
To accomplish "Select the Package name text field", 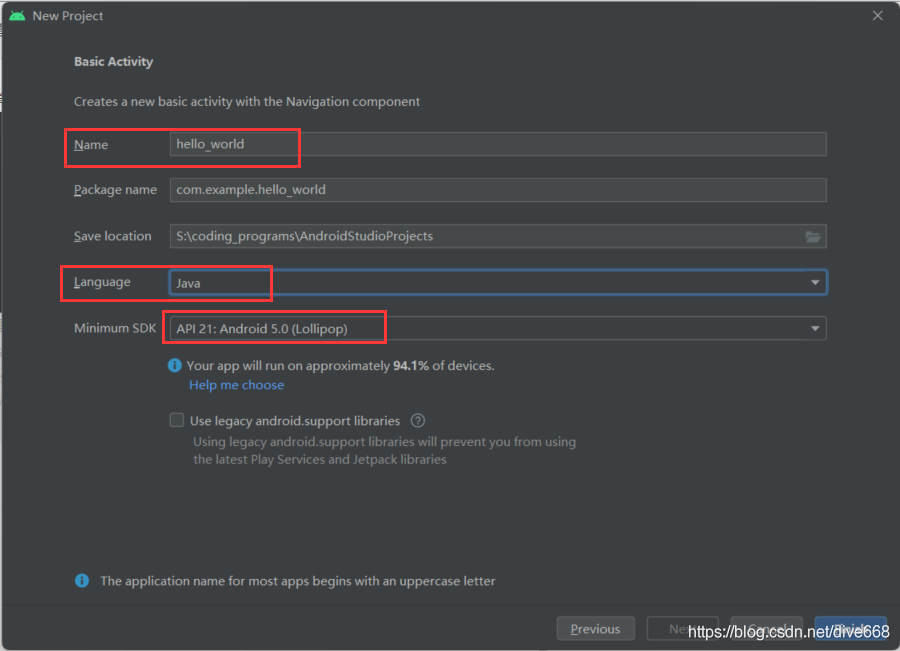I will point(498,190).
